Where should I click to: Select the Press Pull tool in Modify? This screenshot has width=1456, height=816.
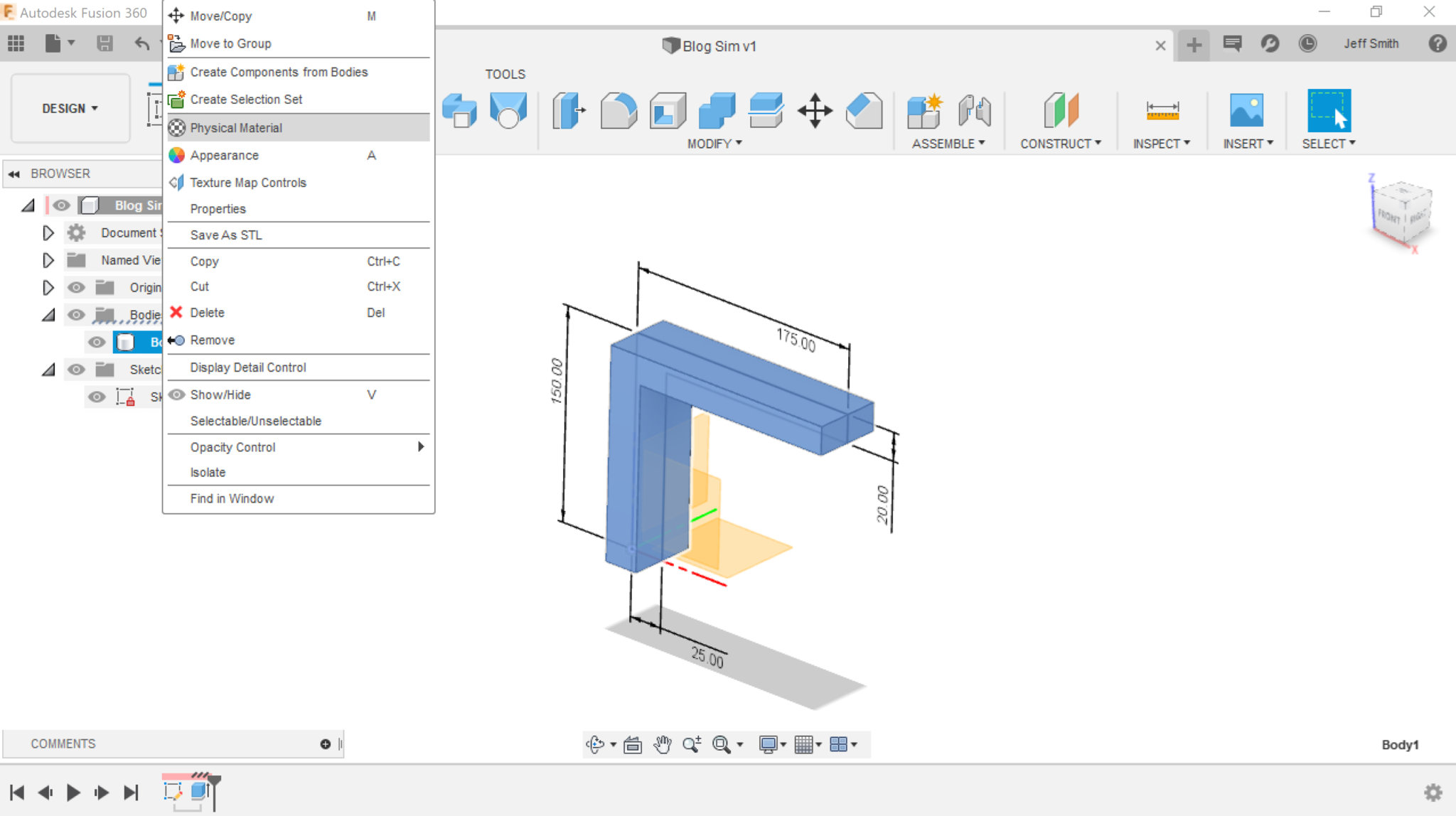pyautogui.click(x=568, y=110)
